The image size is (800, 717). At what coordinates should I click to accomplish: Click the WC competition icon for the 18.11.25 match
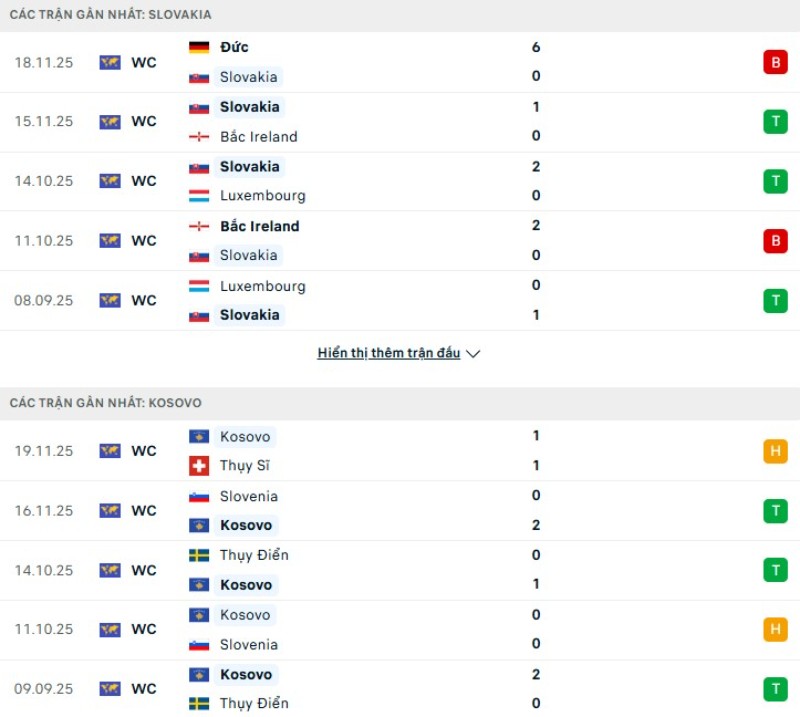pos(110,62)
